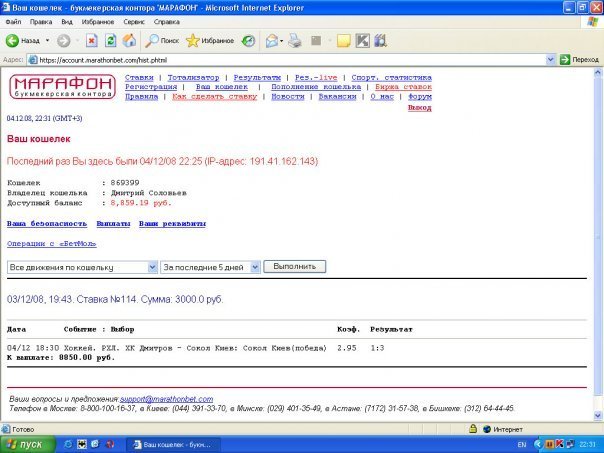This screenshot has width=604, height=453.
Task: Open Ваша безопасность link
Action: click(47, 224)
